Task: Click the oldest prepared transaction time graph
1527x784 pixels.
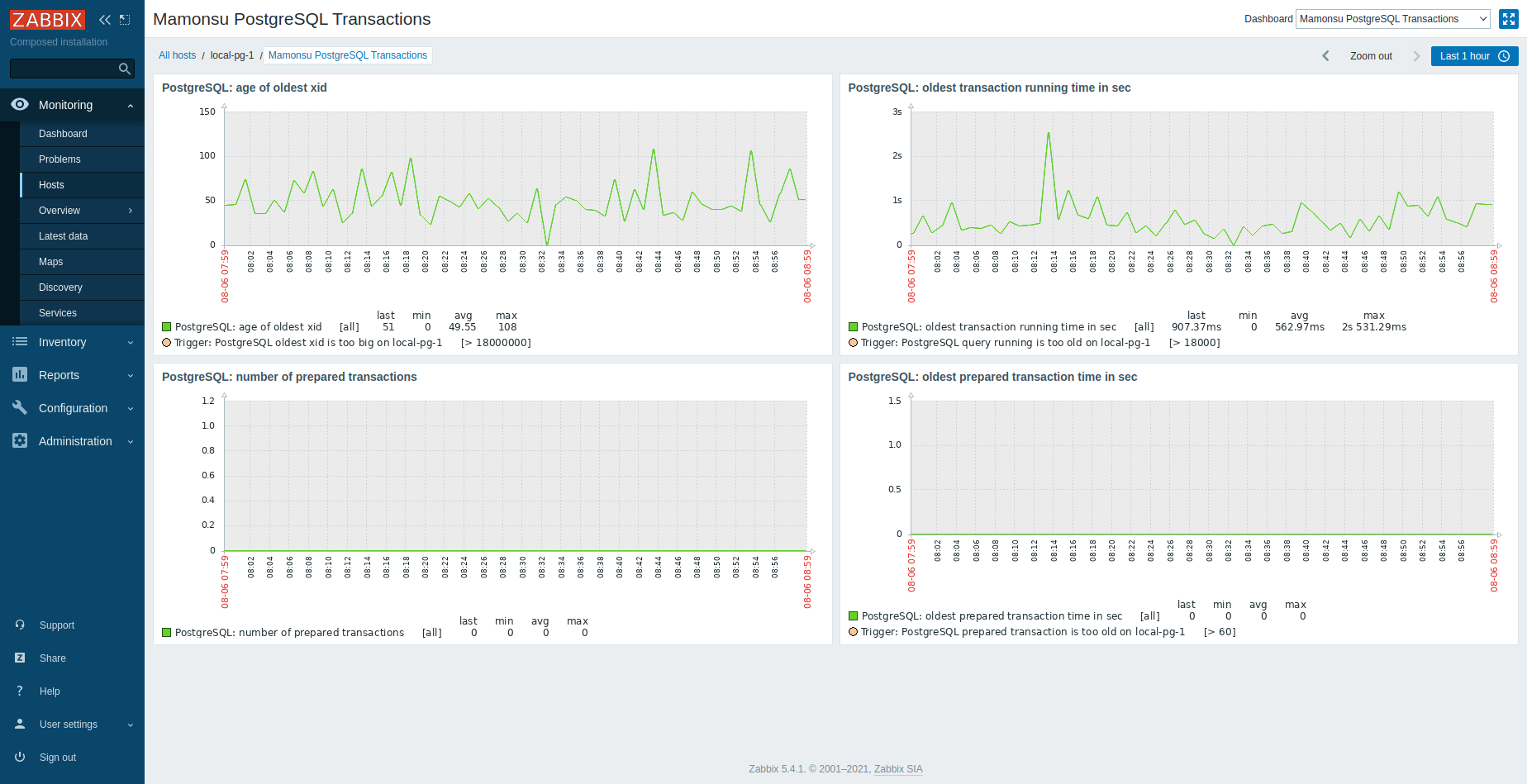Action: tap(1202, 468)
